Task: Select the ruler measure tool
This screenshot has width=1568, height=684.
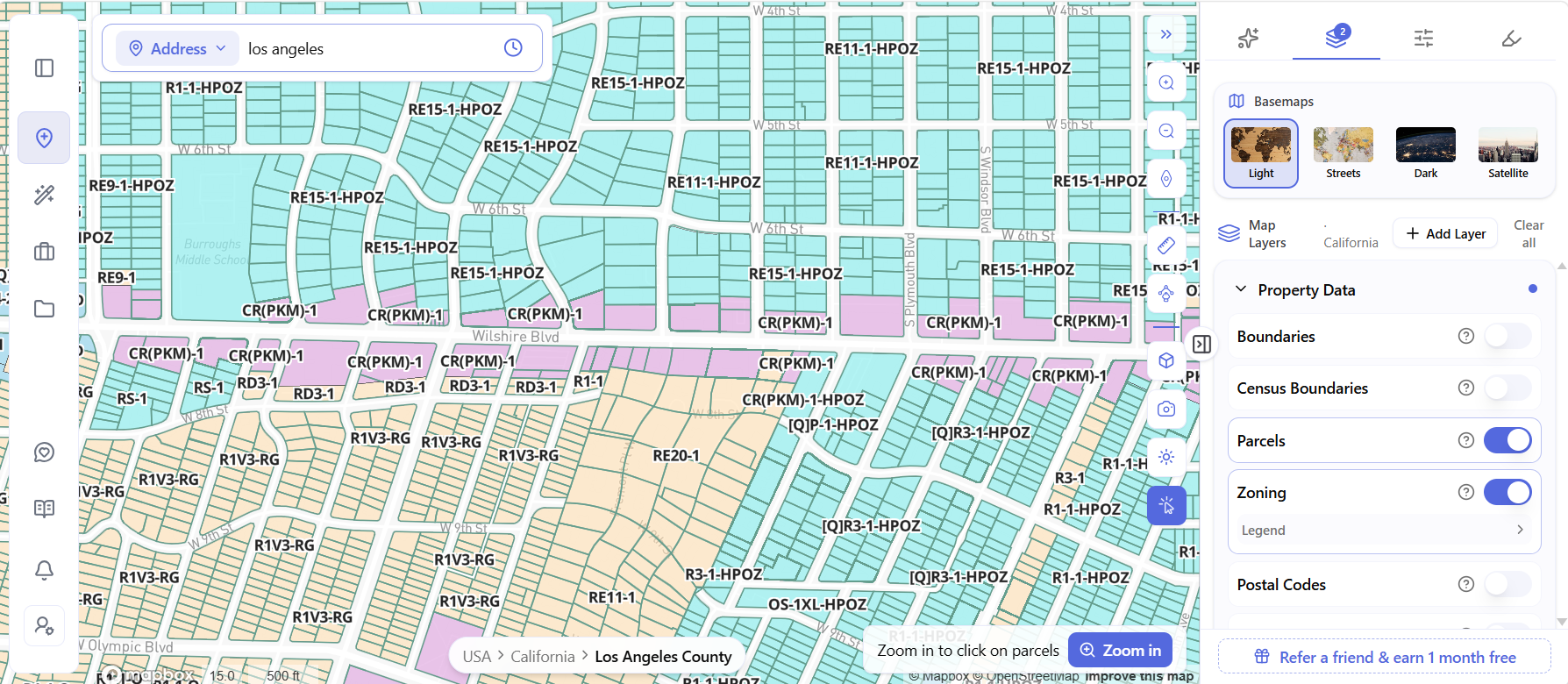Action: tap(1166, 246)
